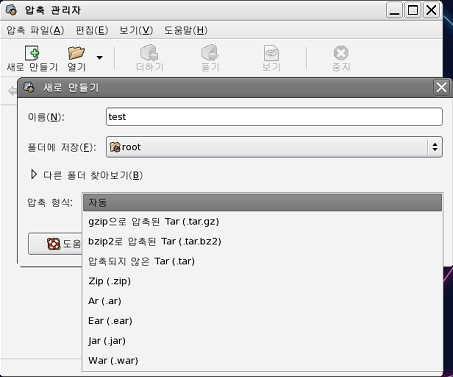Maximize the 압축 관리자 window
453x377 pixels.
[413, 10]
